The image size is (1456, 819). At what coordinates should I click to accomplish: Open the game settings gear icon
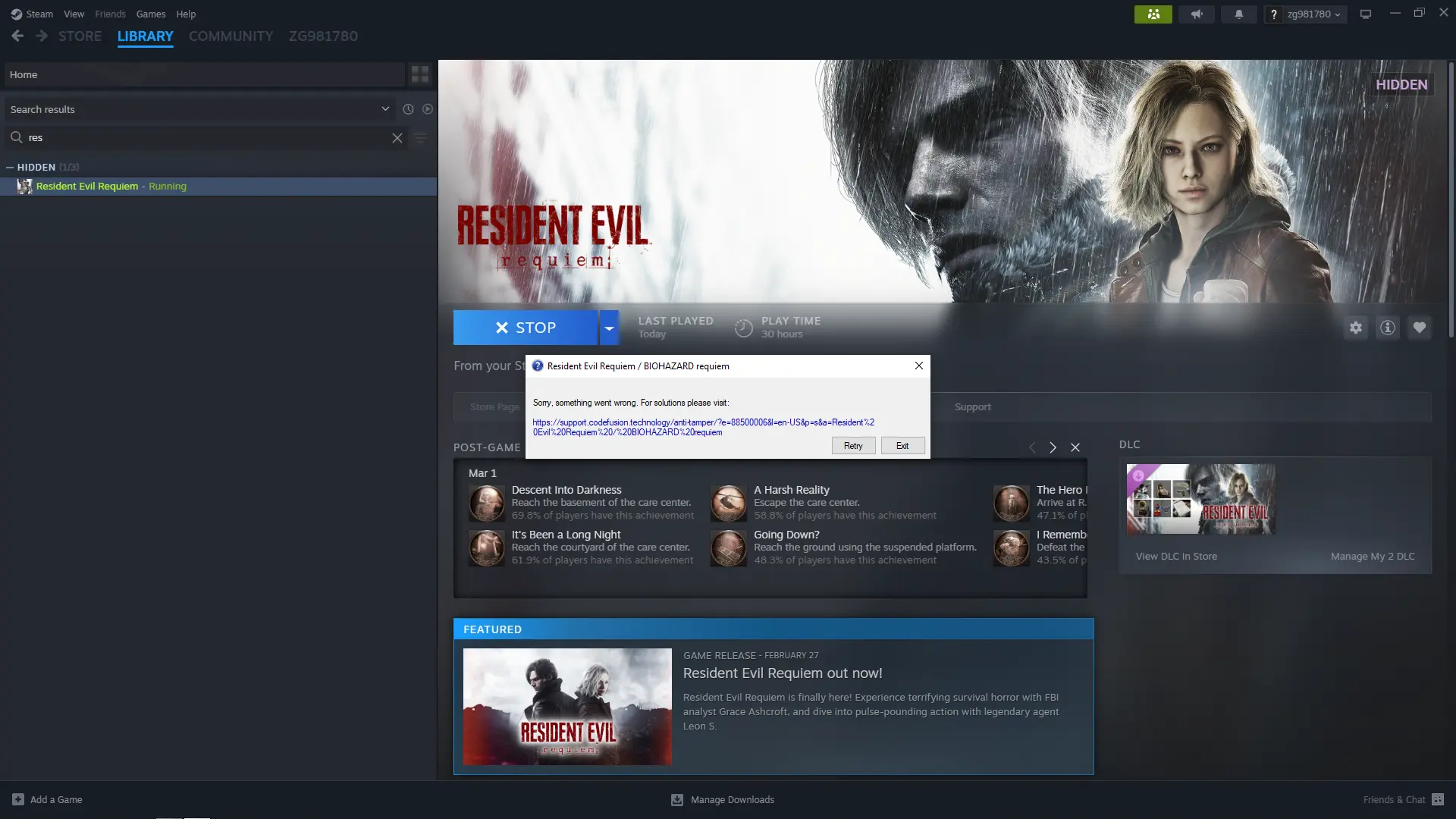(1355, 328)
